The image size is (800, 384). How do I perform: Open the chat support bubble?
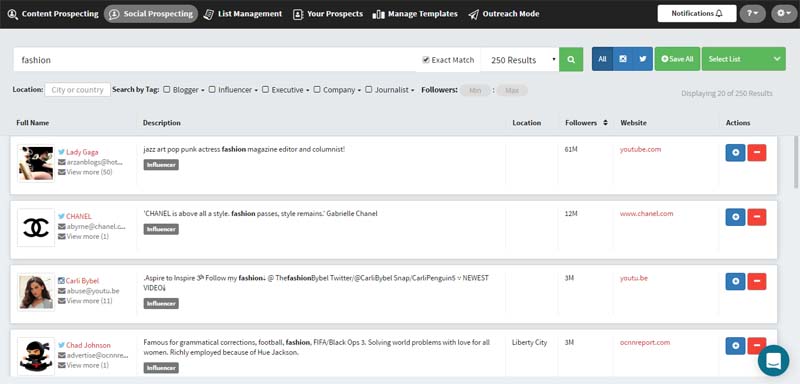coord(773,361)
